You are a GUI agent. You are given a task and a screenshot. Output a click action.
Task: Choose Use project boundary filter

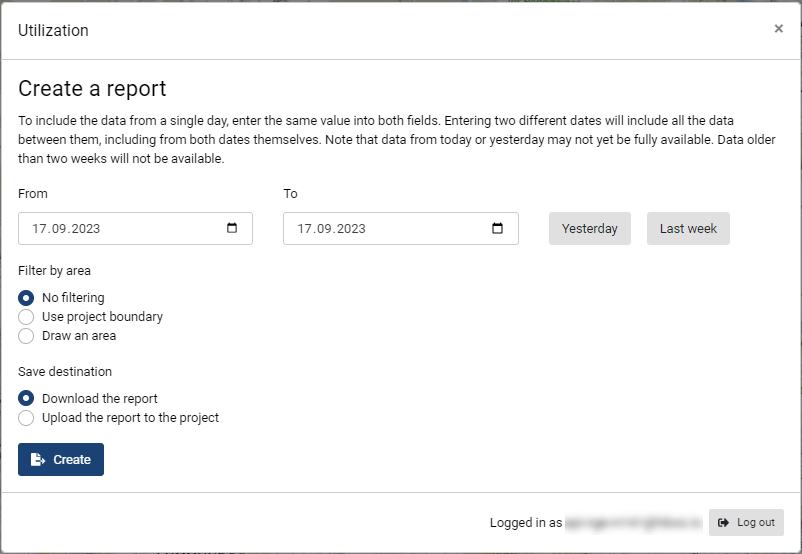point(26,317)
